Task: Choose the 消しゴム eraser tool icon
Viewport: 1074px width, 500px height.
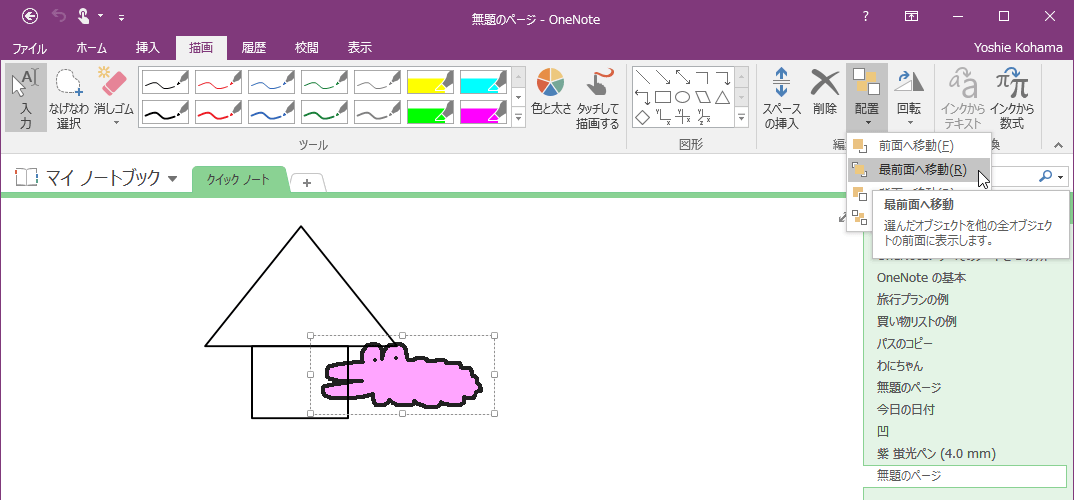Action: click(x=114, y=82)
